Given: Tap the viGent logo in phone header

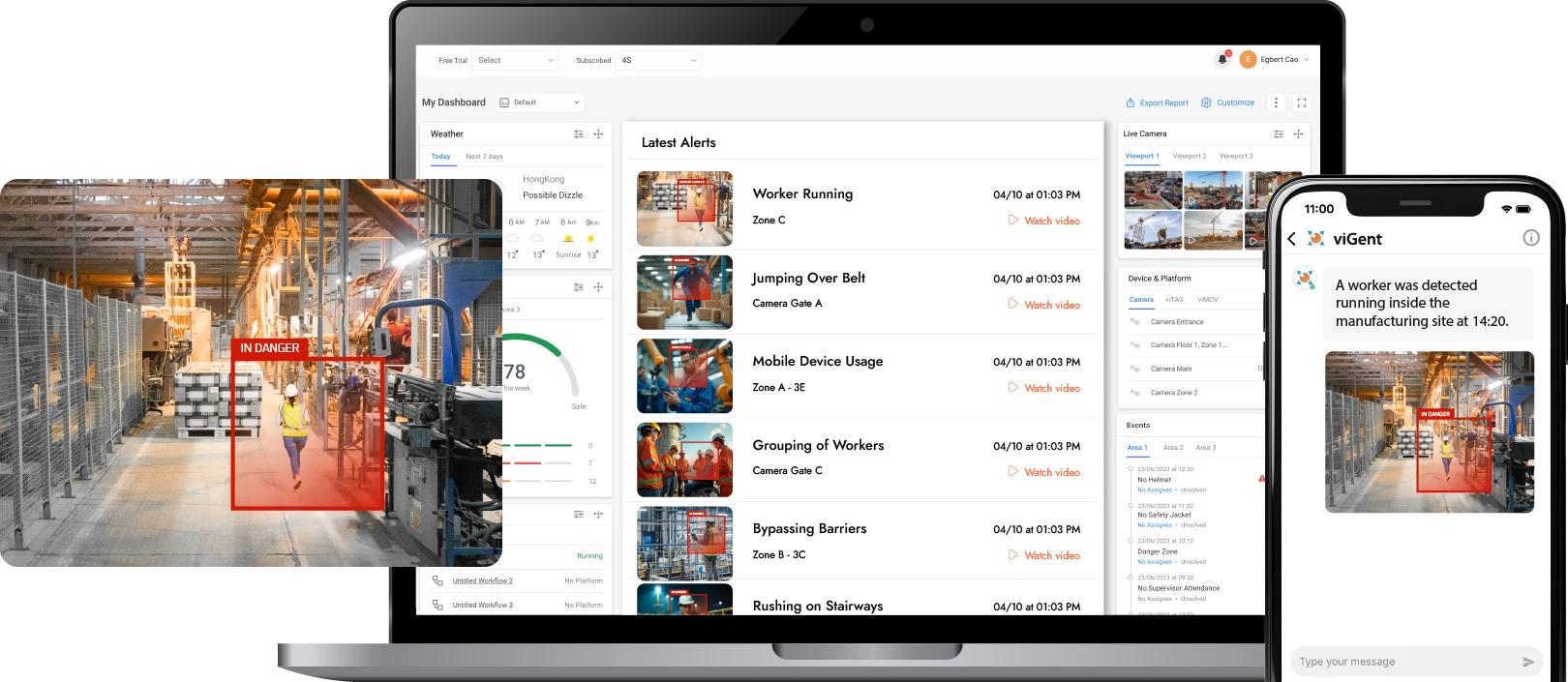Looking at the screenshot, I should coord(1315,239).
